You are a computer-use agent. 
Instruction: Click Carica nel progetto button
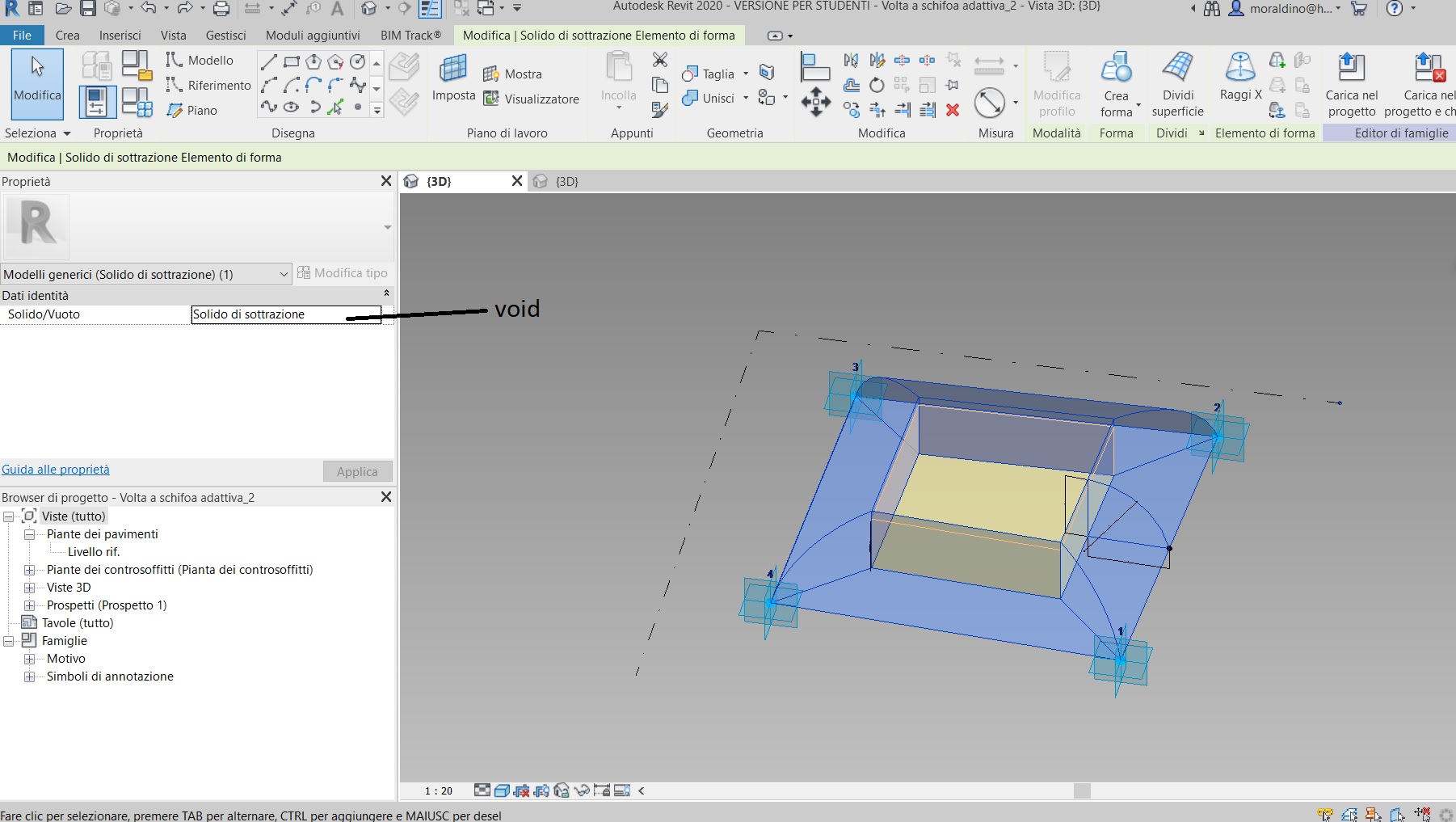(1351, 85)
